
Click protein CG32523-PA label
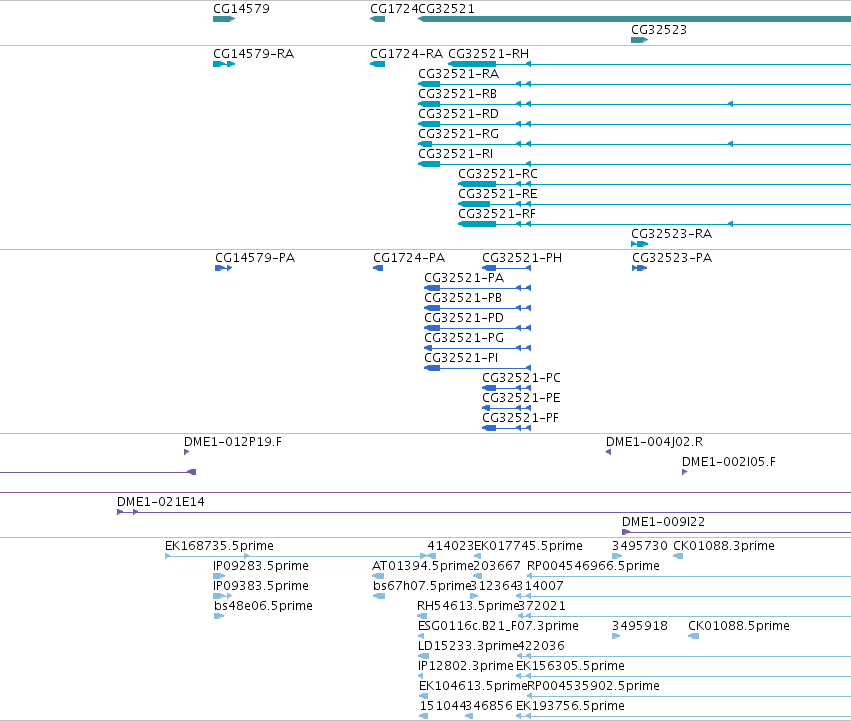point(672,258)
